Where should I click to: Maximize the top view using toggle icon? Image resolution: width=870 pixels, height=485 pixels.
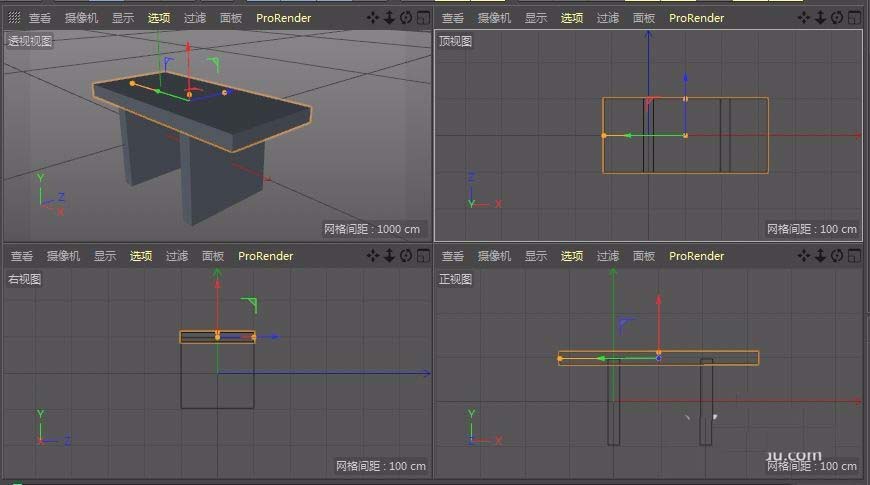coord(855,18)
